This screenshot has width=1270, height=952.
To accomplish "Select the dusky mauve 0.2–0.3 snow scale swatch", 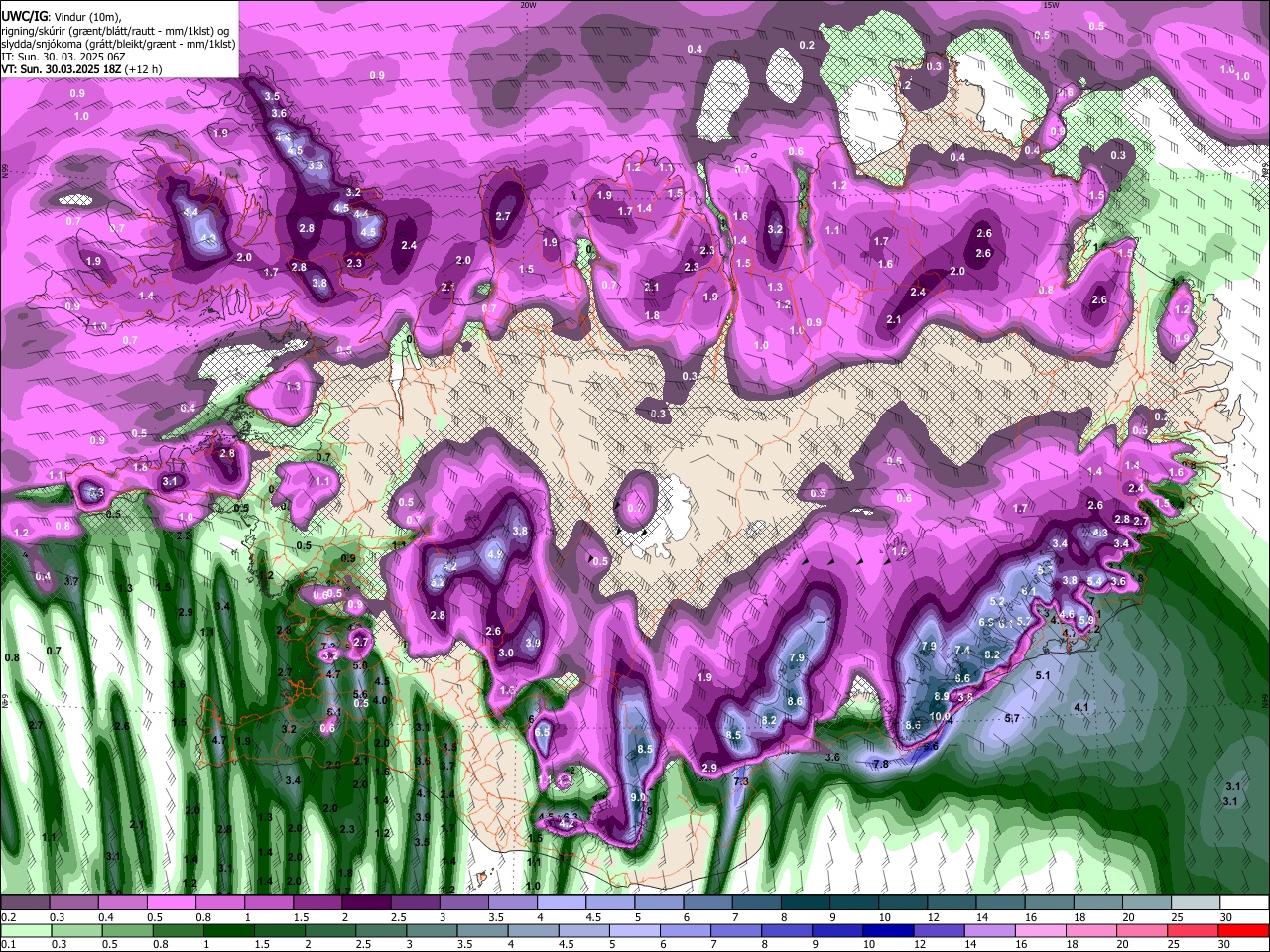I will (25, 903).
